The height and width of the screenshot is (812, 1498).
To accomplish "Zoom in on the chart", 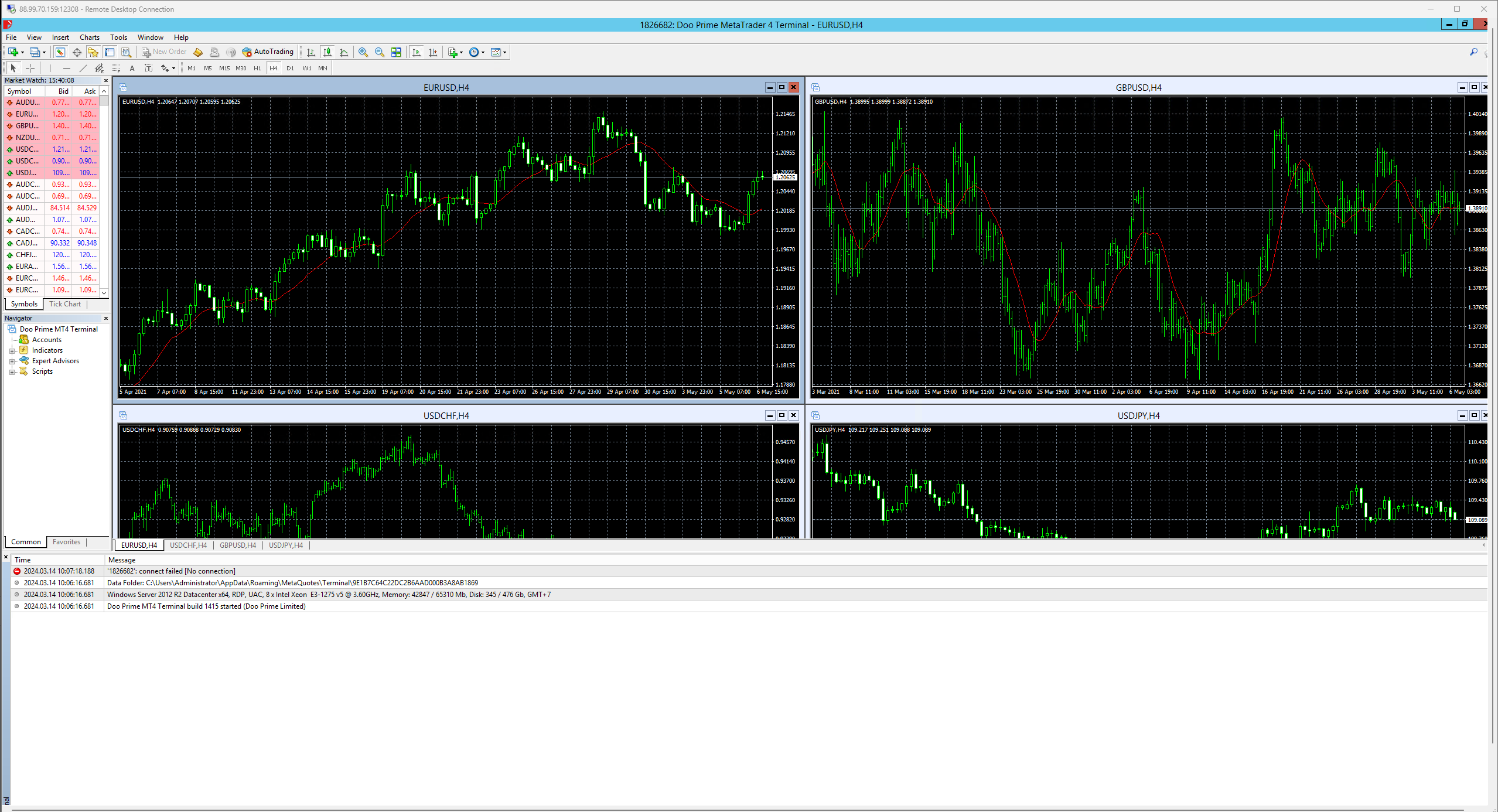I will click(x=363, y=52).
